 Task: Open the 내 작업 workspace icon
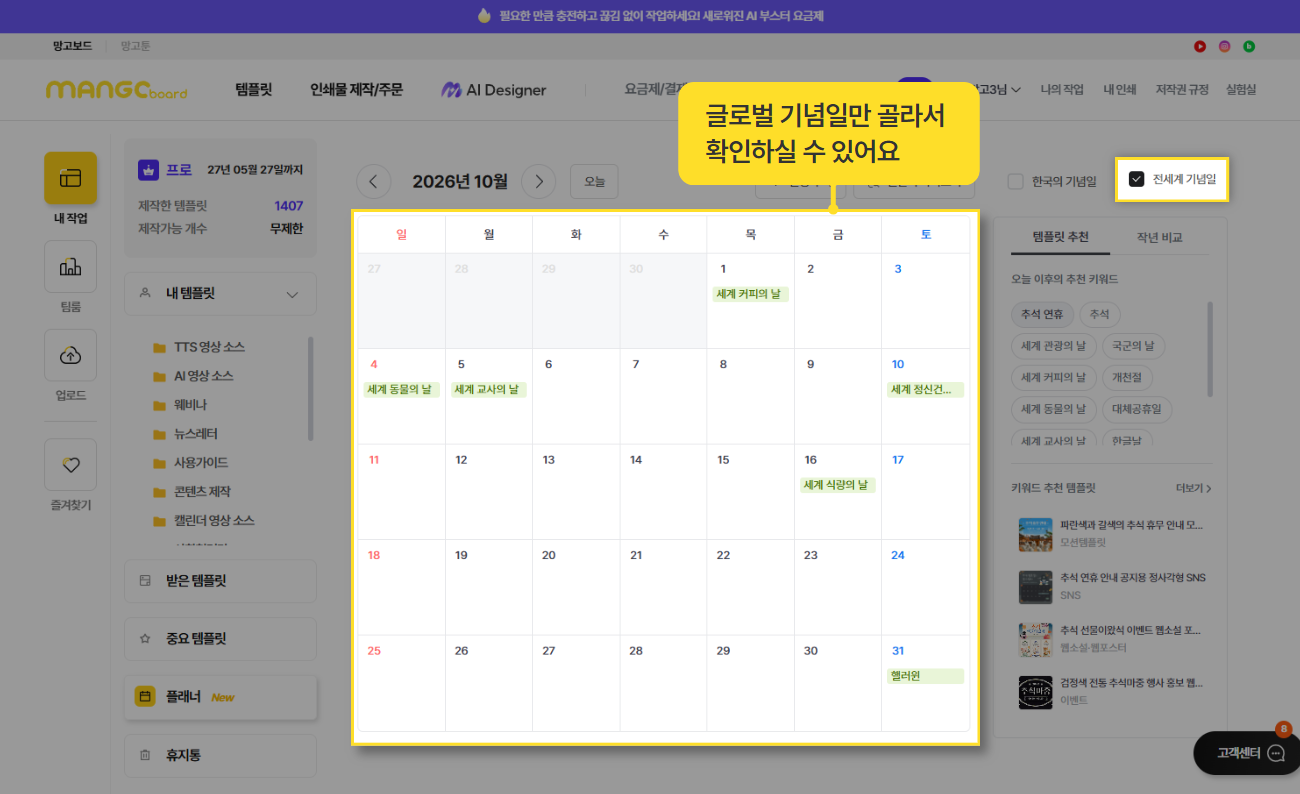pos(70,178)
